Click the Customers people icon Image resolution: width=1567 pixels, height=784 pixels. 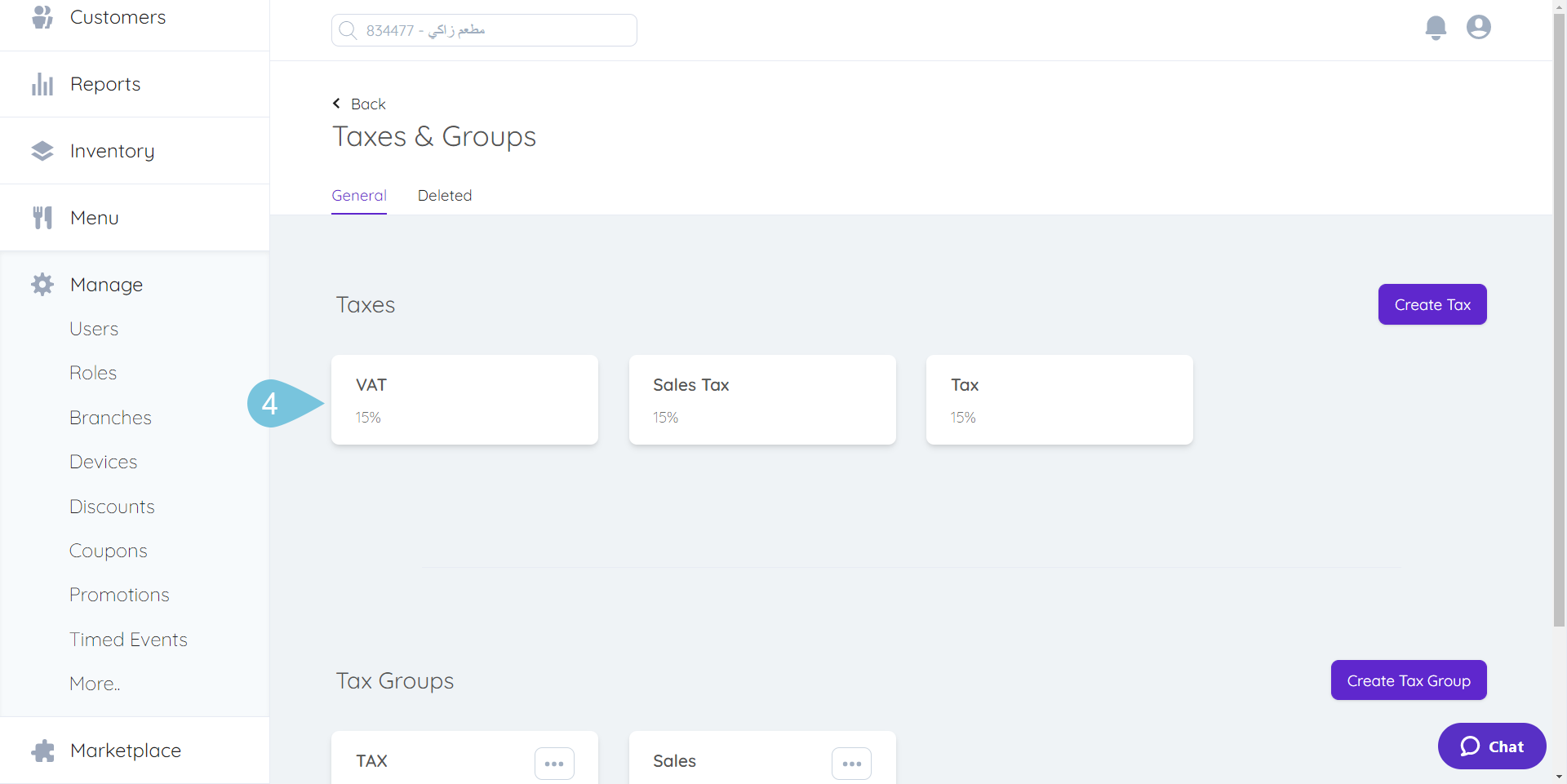point(42,17)
